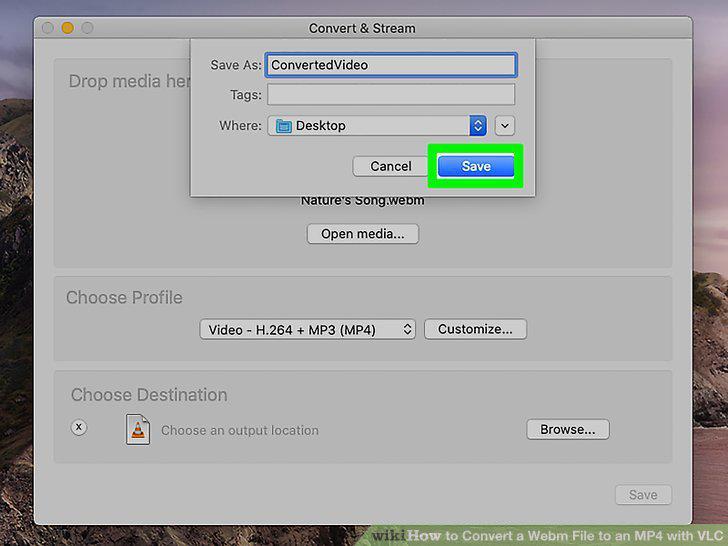
Task: Cancel the save dialog
Action: (390, 166)
